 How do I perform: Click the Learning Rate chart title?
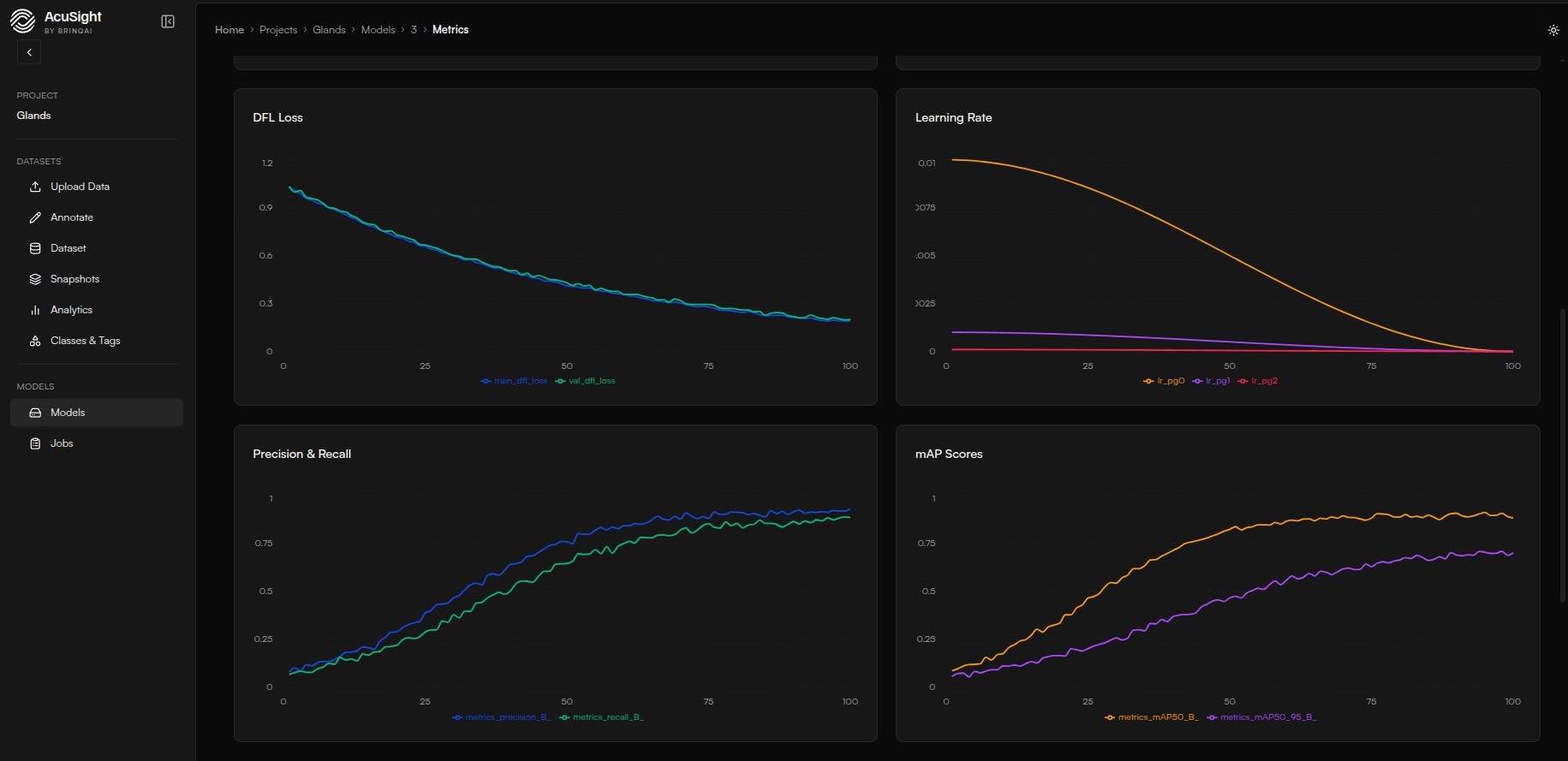coord(953,118)
